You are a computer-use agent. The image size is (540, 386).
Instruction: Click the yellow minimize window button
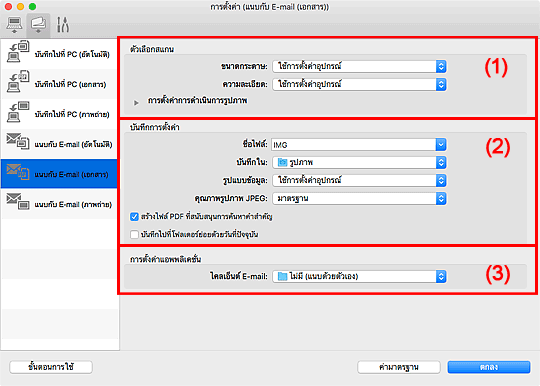20,7
